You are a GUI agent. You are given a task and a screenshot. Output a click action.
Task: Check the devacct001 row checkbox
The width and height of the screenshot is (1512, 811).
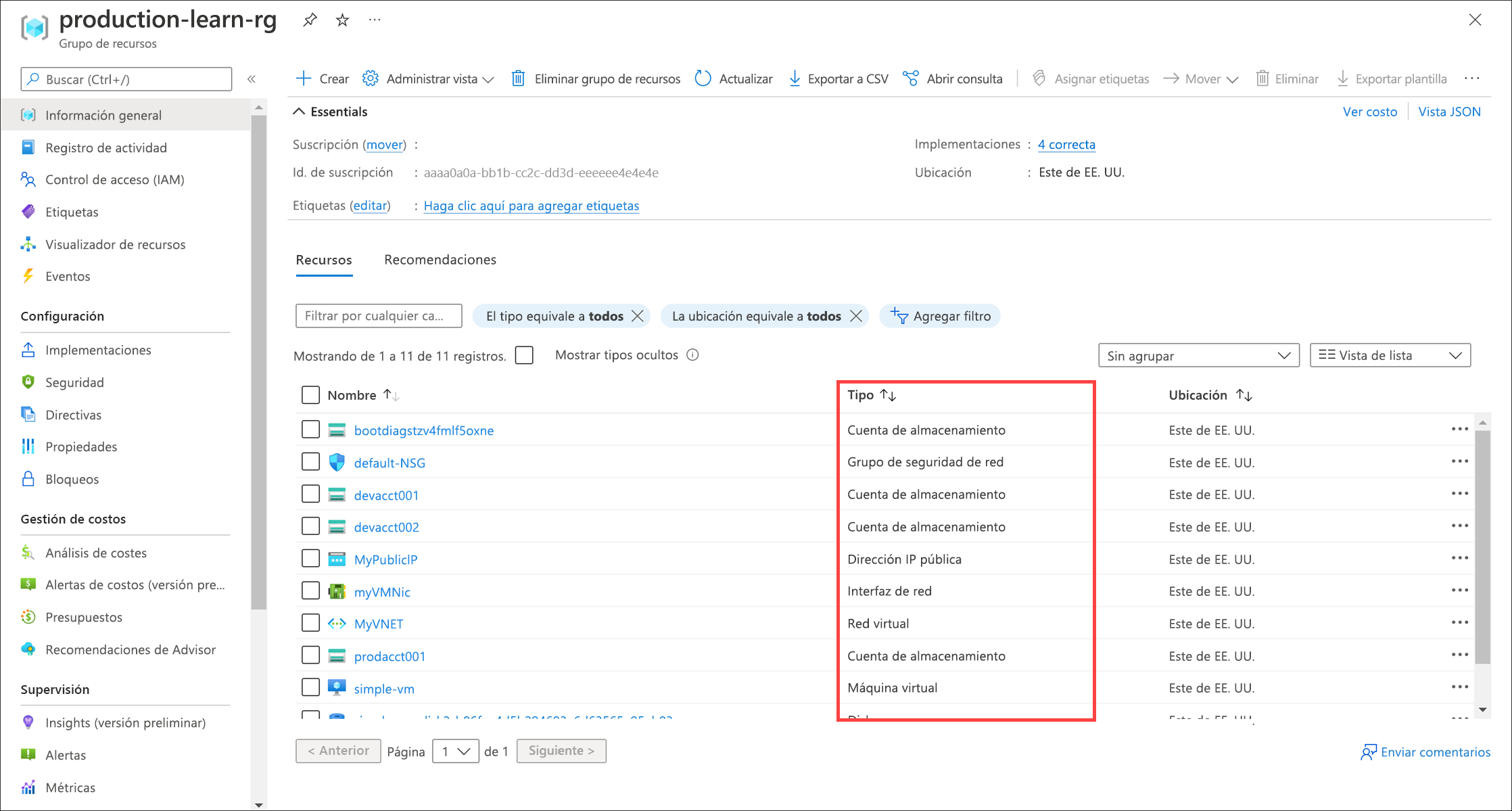pyautogui.click(x=310, y=494)
